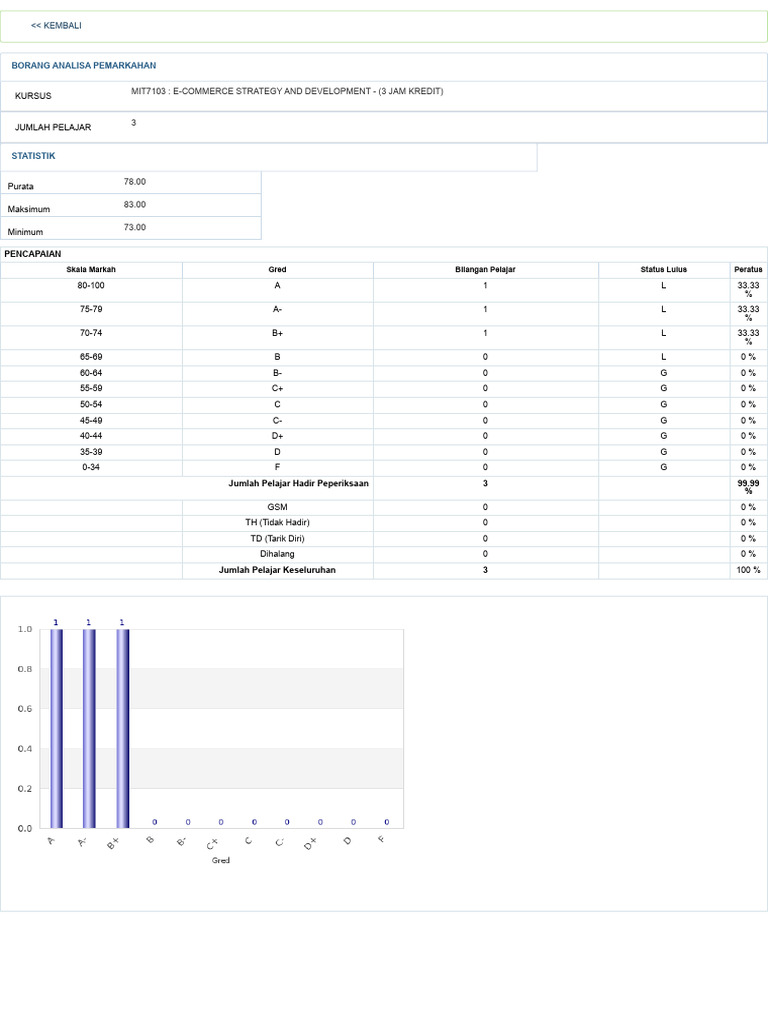Screen dimensions: 768x1024
Task: Click the C+ grade cell in table
Action: pos(278,388)
